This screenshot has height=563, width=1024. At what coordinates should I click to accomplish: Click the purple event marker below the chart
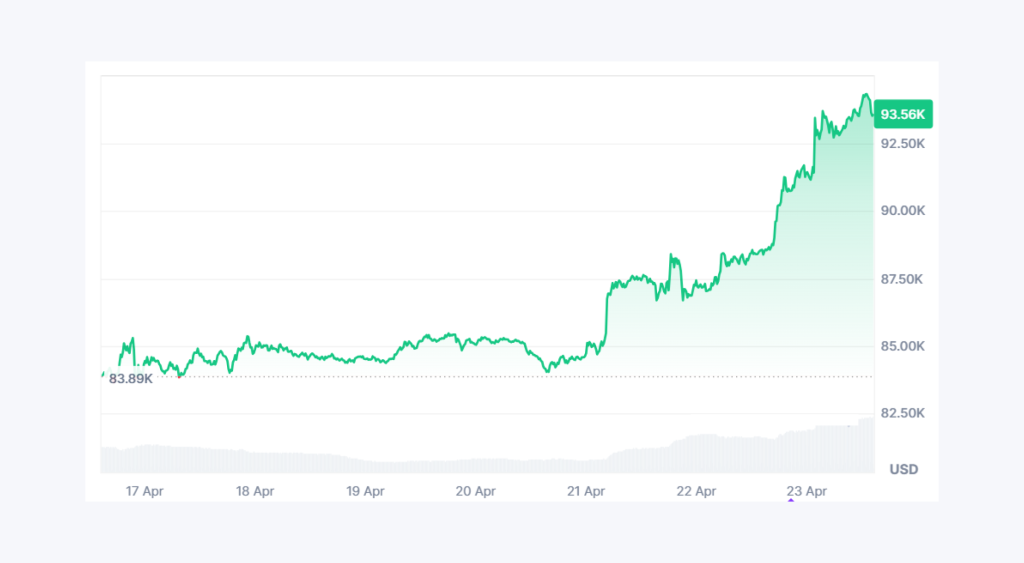click(791, 500)
